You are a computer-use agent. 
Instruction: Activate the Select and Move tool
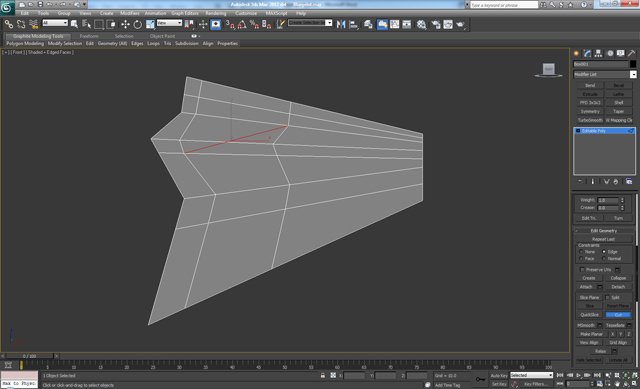point(125,24)
